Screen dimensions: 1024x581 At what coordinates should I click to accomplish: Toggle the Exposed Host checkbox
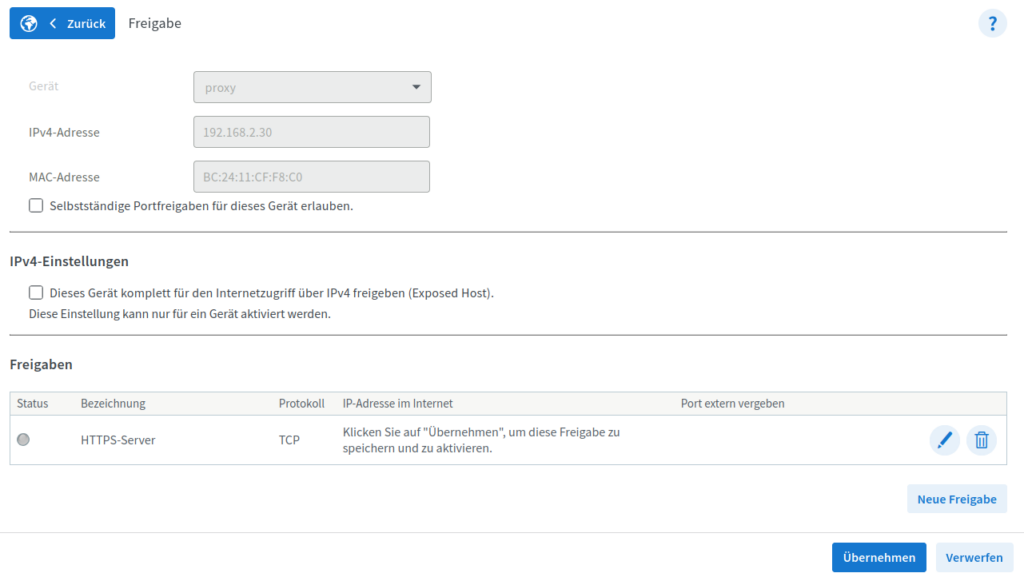click(36, 292)
